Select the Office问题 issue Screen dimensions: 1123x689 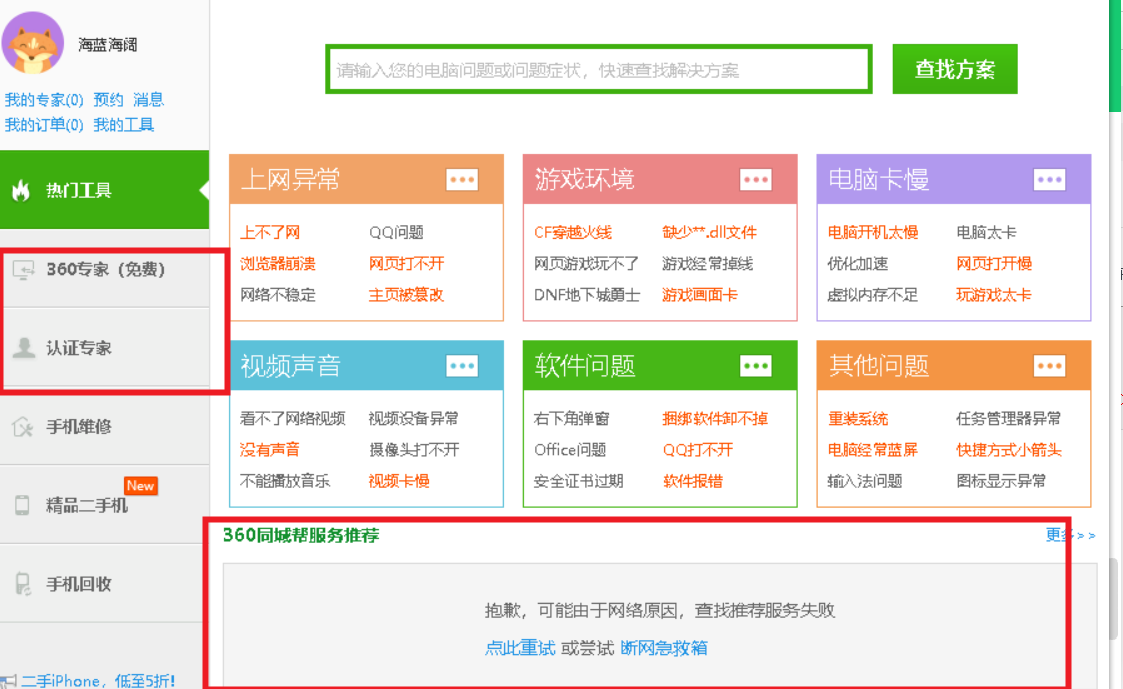point(570,450)
